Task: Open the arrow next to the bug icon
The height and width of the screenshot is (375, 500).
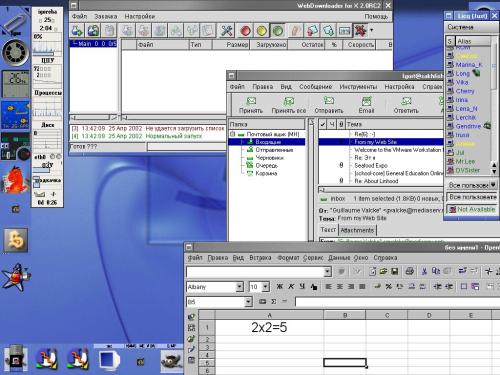Action: (x=372, y=30)
